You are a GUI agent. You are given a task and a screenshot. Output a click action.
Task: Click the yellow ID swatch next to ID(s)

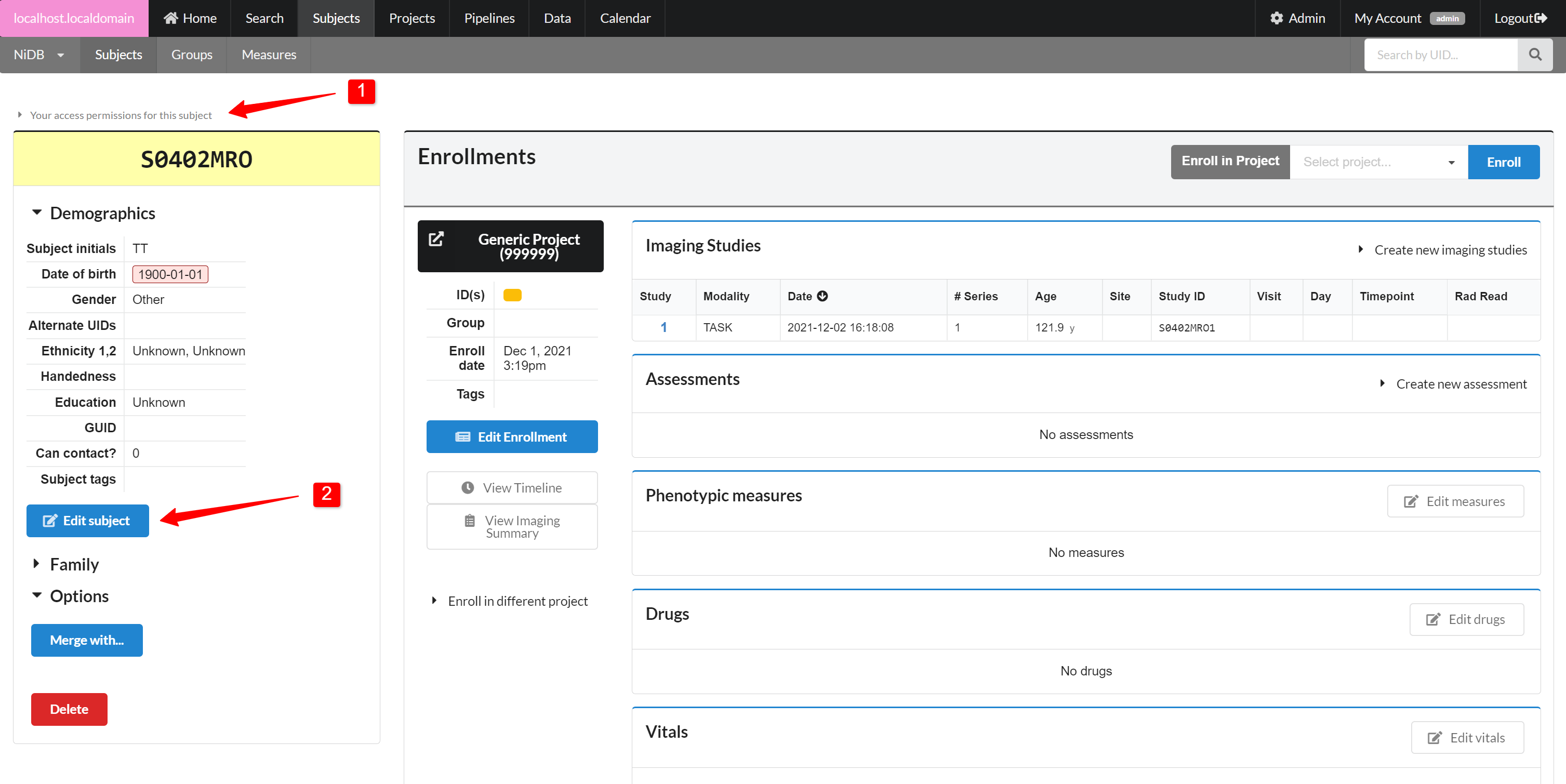[512, 295]
